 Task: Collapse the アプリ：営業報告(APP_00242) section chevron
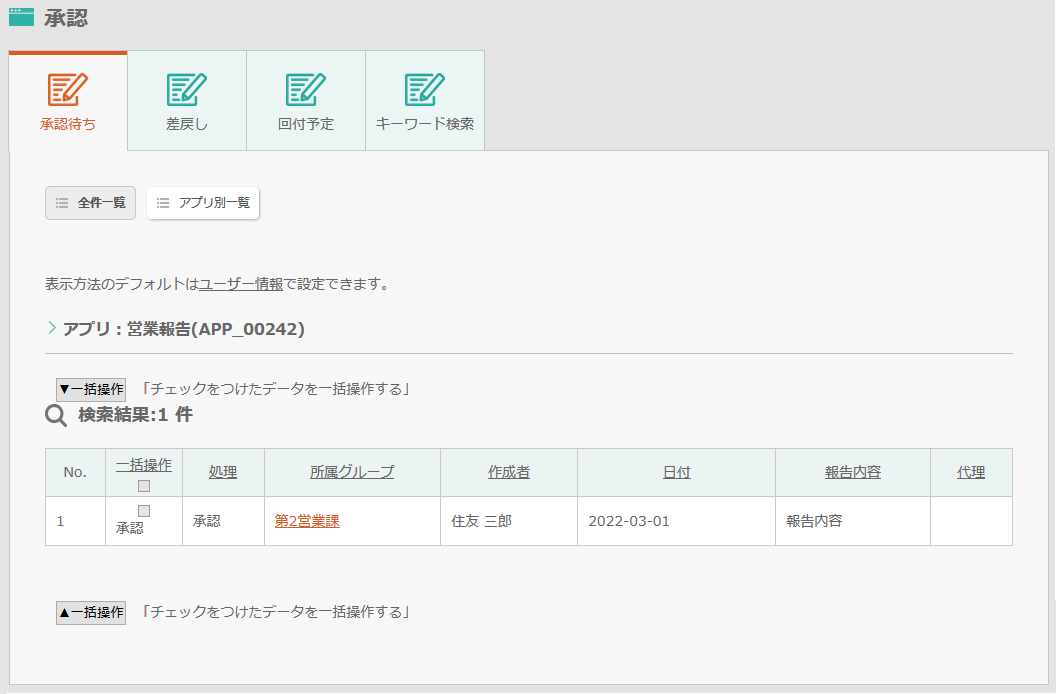[52, 328]
